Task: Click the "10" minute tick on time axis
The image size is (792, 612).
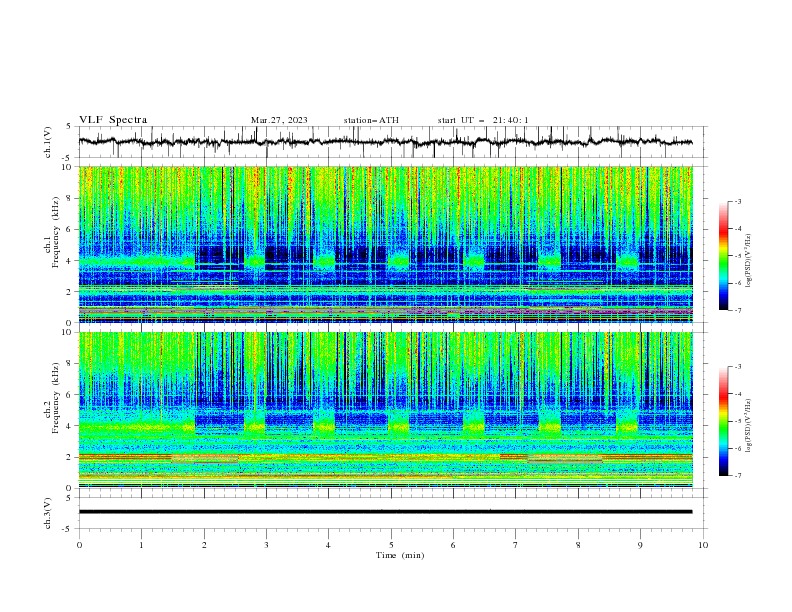Action: [703, 545]
